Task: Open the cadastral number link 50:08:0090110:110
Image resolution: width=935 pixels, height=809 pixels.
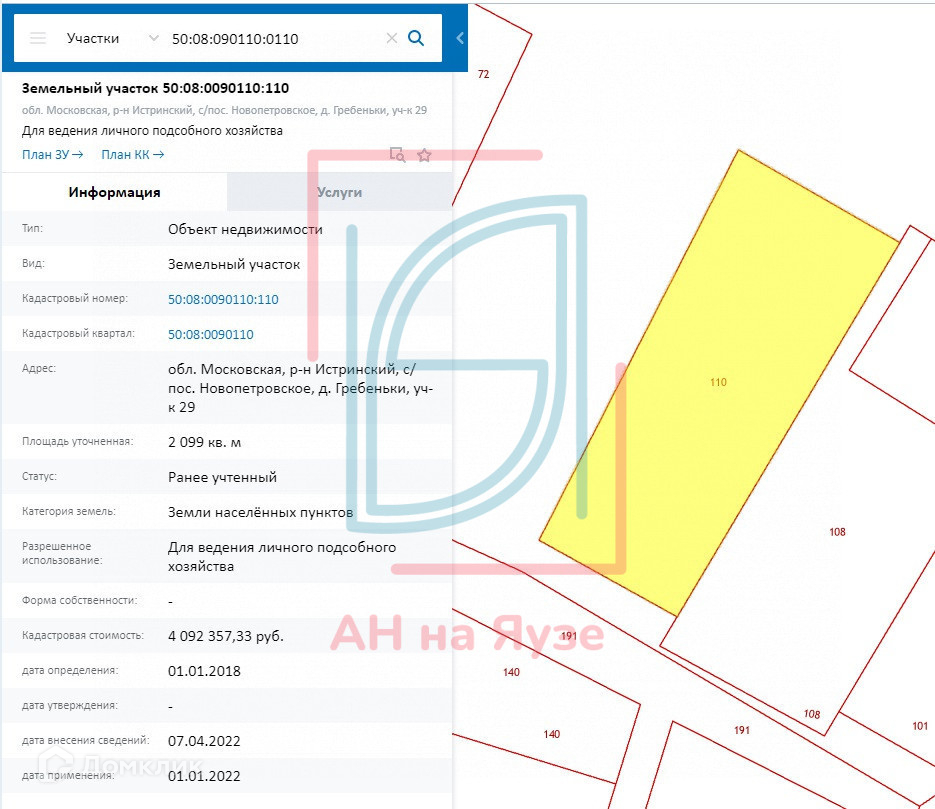Action: pos(223,299)
